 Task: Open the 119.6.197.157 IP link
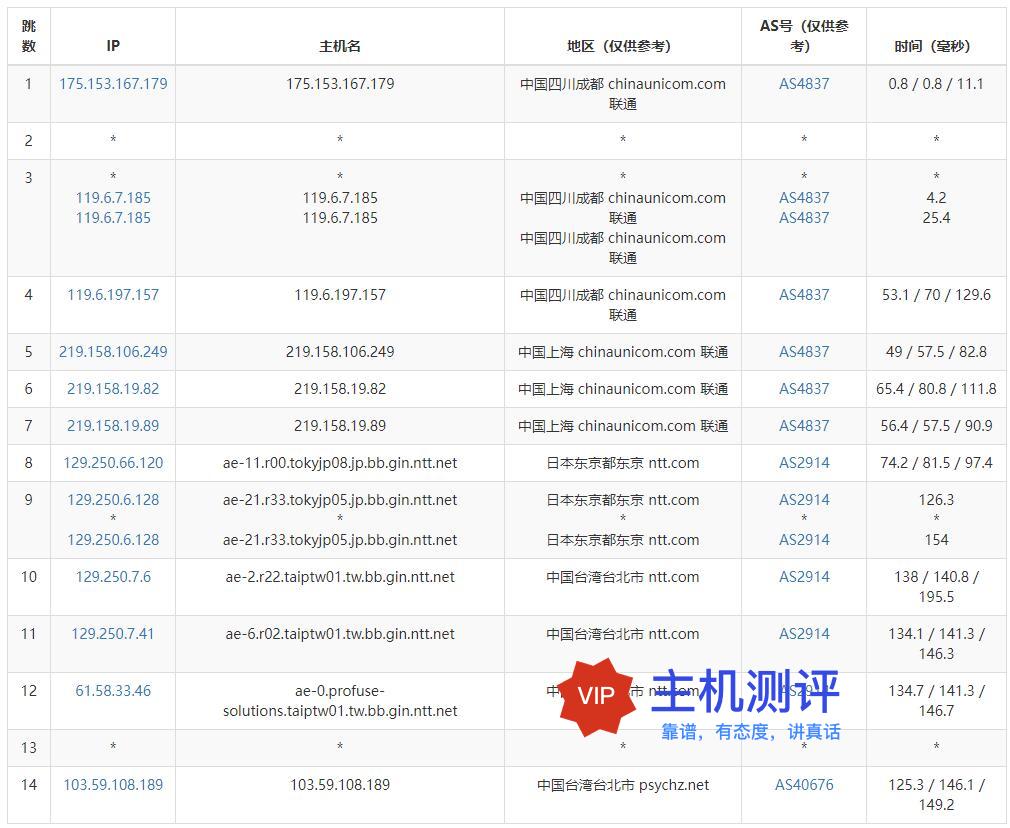click(x=113, y=295)
